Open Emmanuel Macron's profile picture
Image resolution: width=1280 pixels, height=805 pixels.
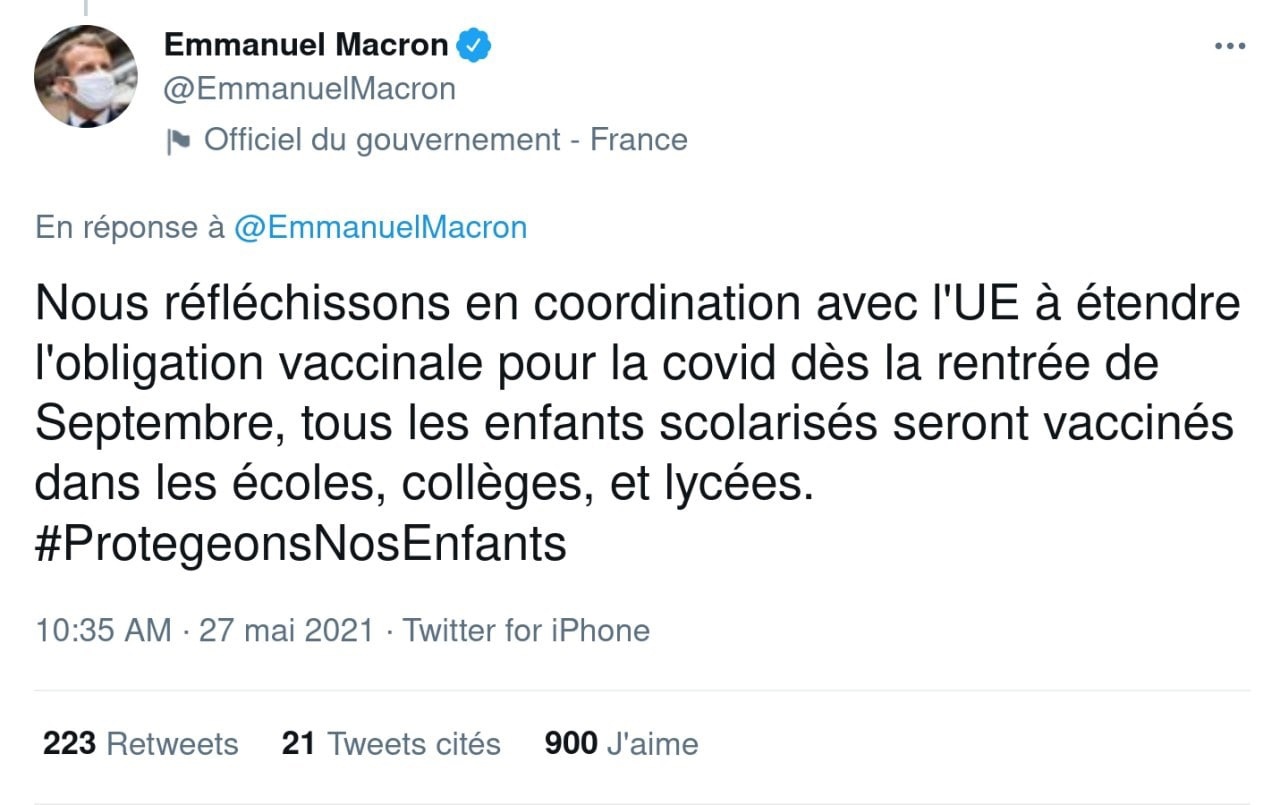[x=86, y=76]
